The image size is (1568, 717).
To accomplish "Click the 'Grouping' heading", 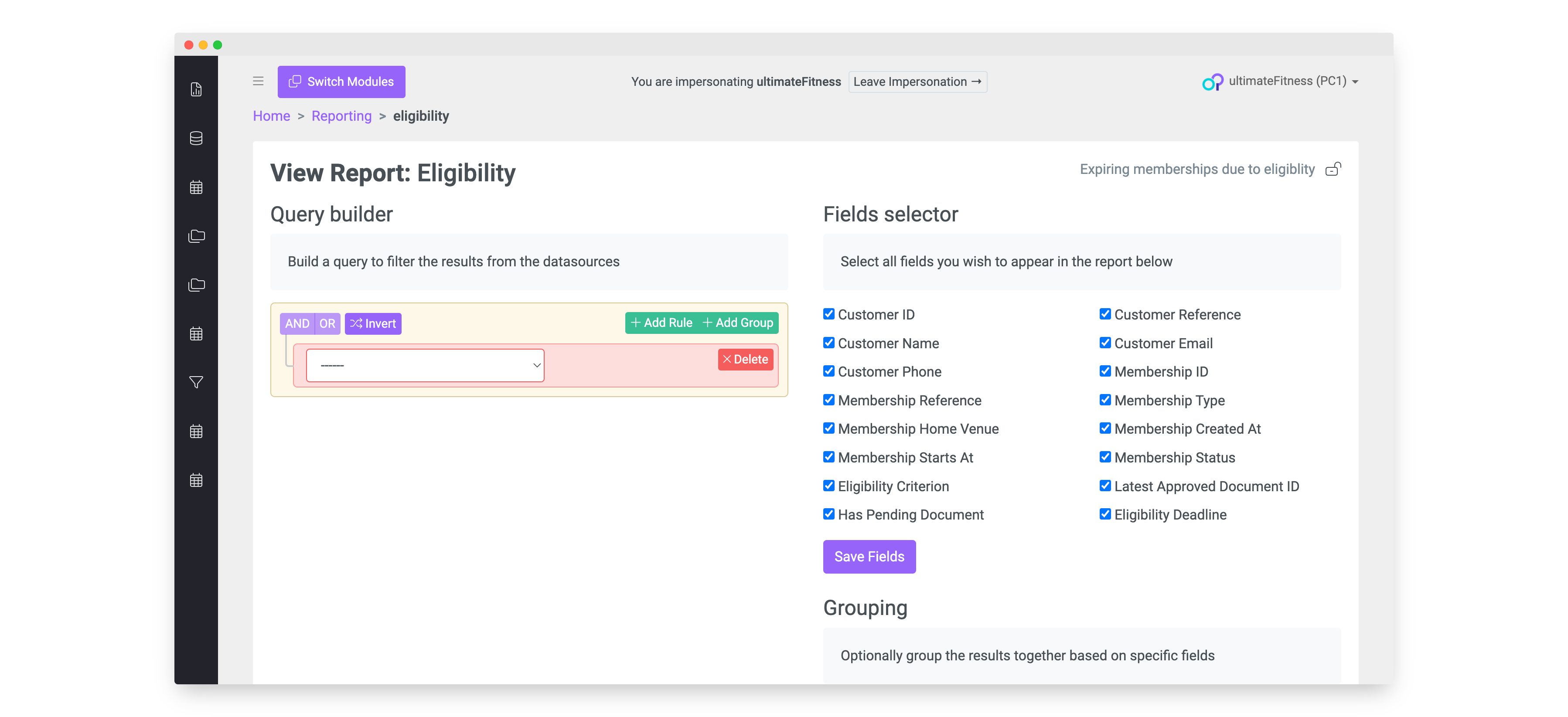I will click(865, 608).
